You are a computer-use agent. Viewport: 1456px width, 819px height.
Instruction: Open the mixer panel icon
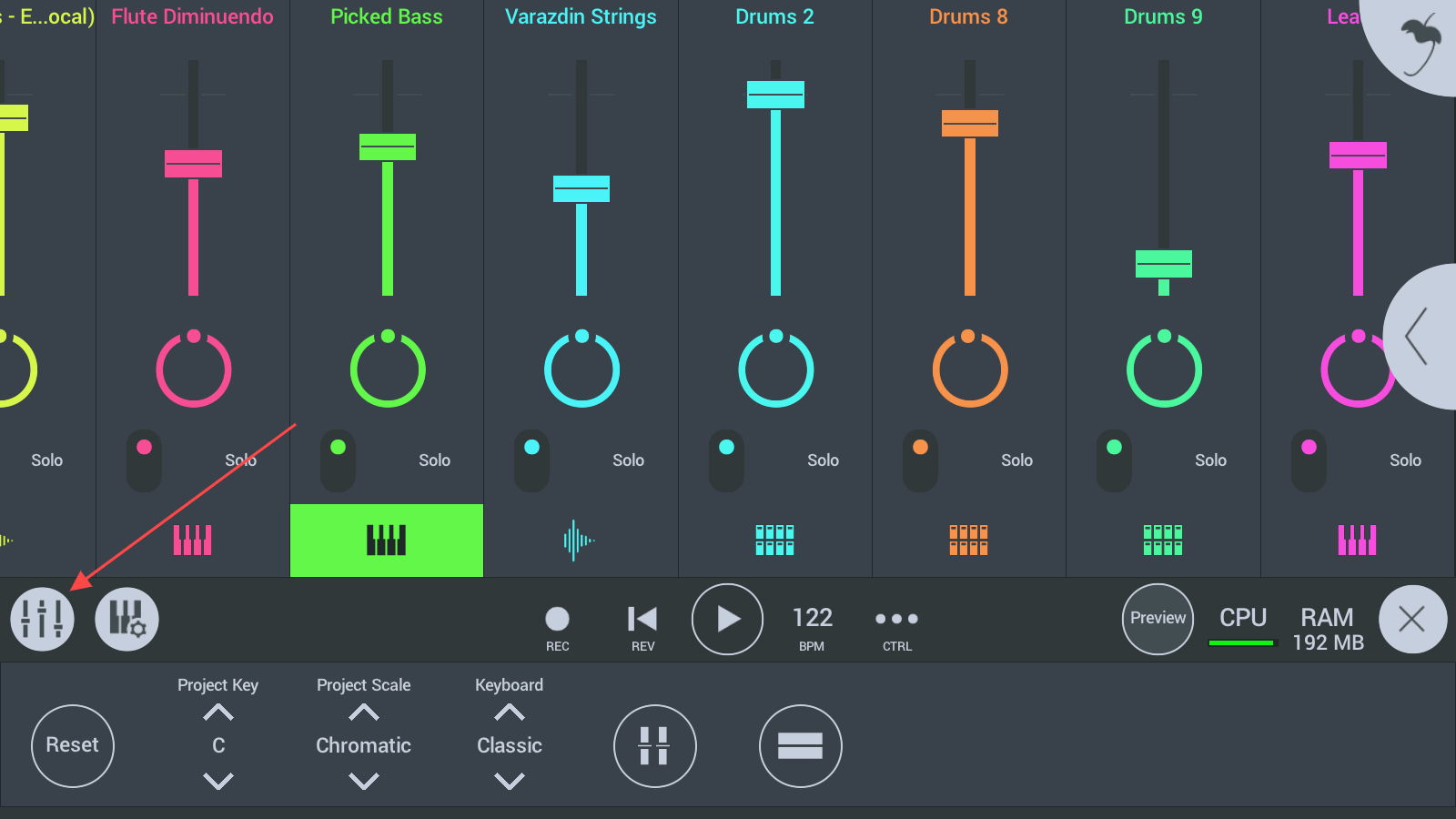(42, 620)
